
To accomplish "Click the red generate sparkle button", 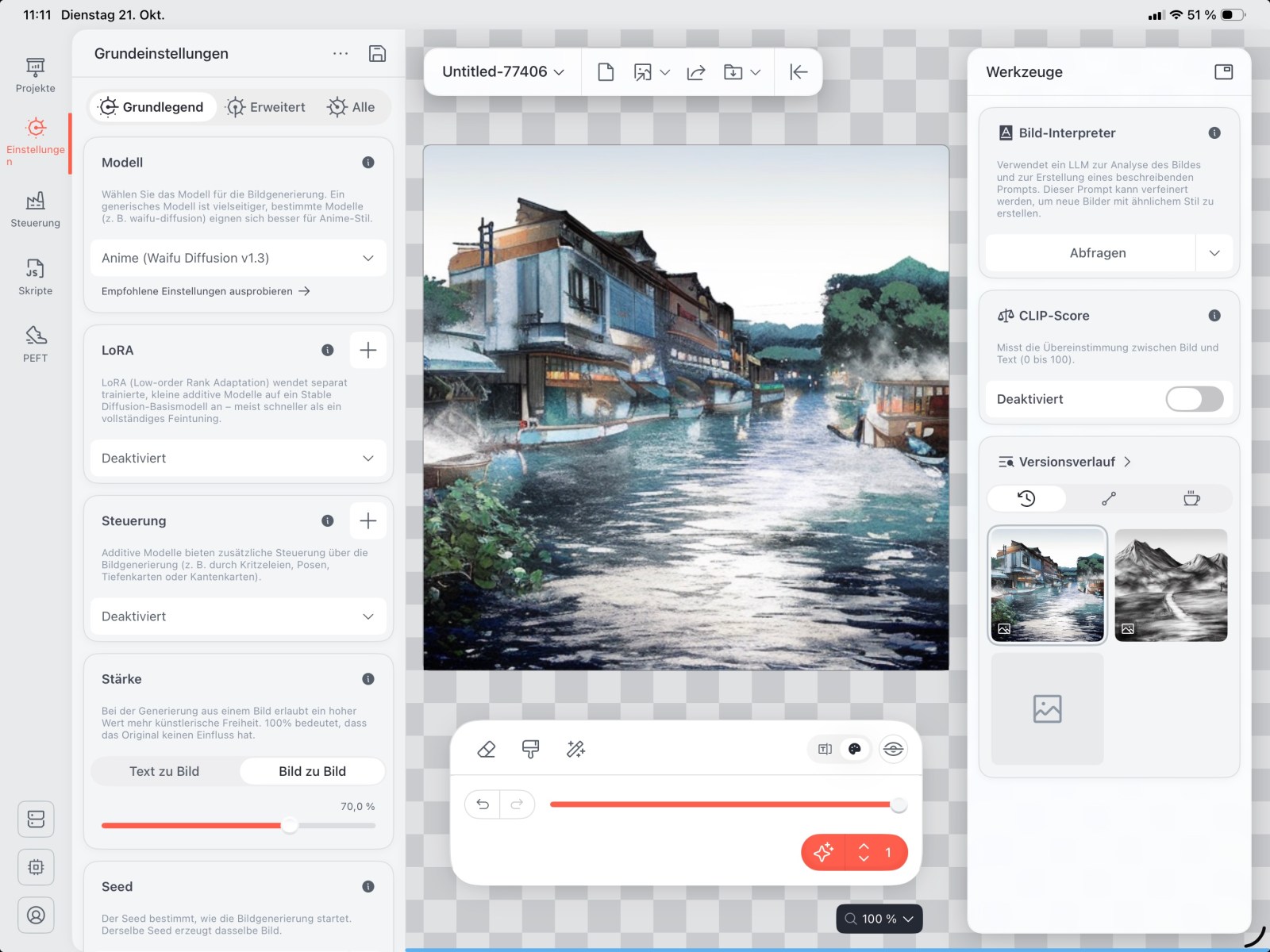I will tap(823, 852).
